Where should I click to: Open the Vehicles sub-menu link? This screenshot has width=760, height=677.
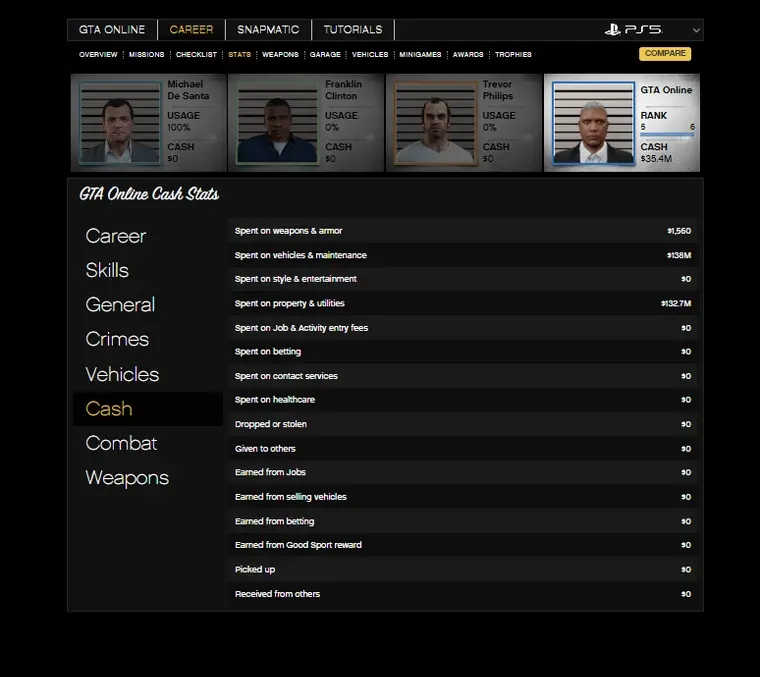coord(370,54)
